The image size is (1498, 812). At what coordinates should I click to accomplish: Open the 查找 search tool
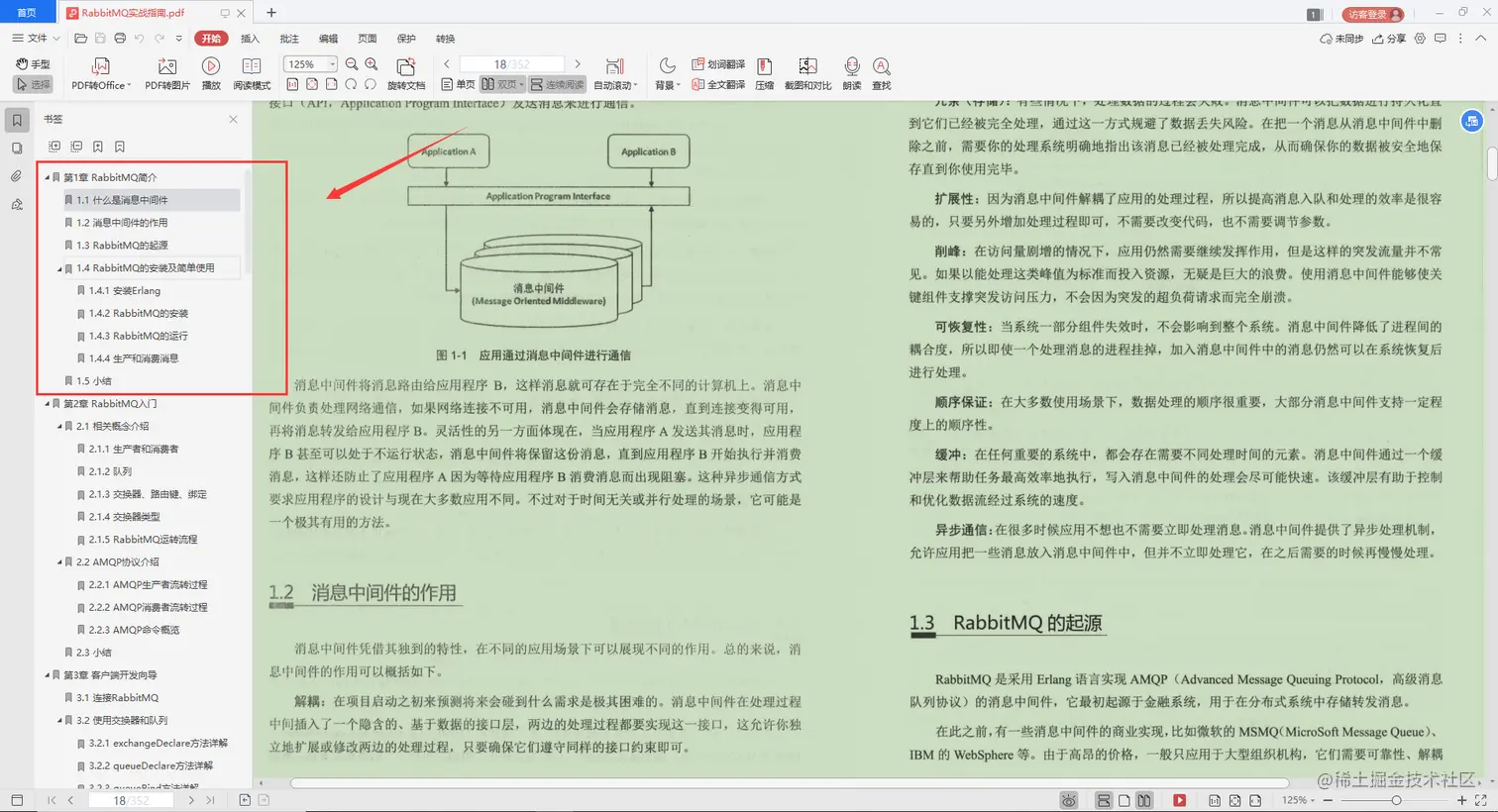[881, 71]
